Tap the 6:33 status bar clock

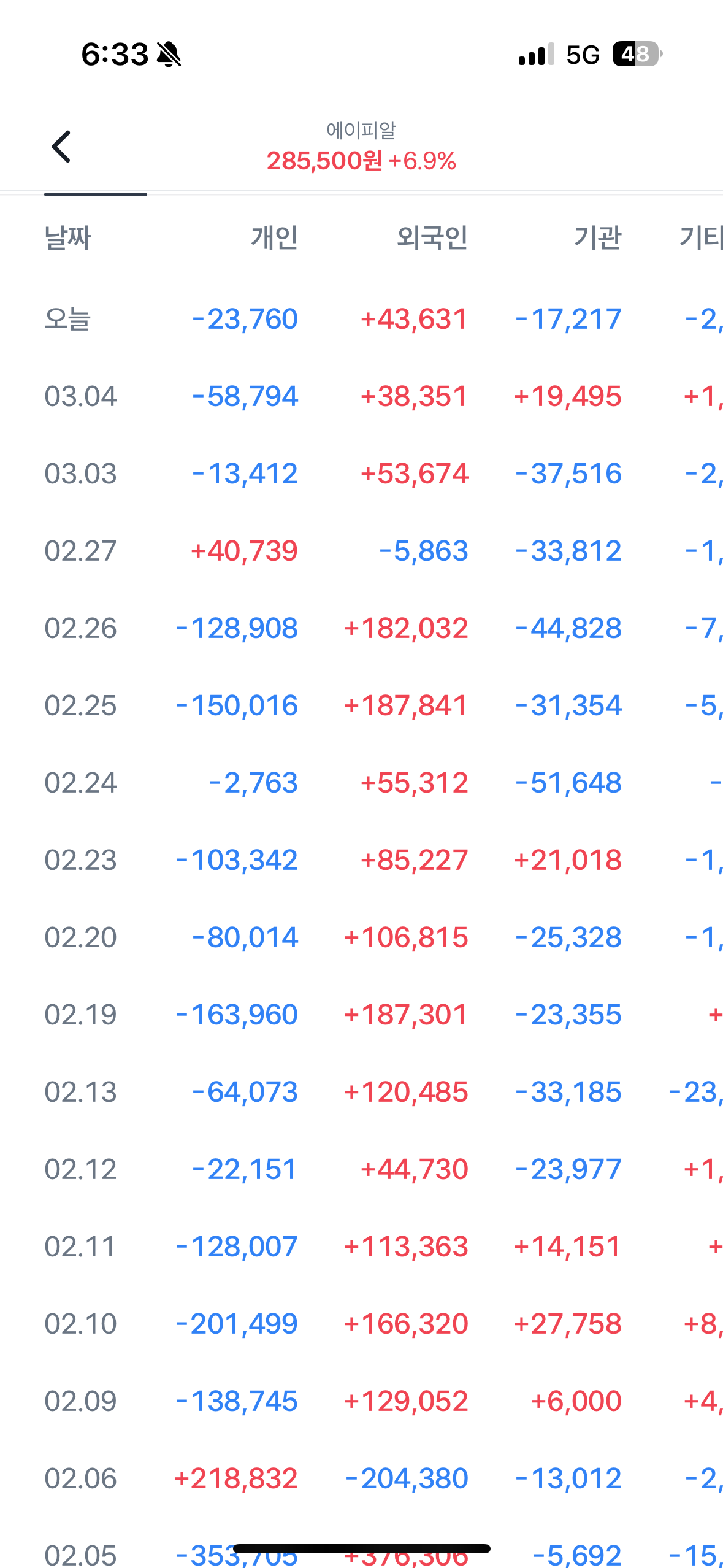coord(115,55)
